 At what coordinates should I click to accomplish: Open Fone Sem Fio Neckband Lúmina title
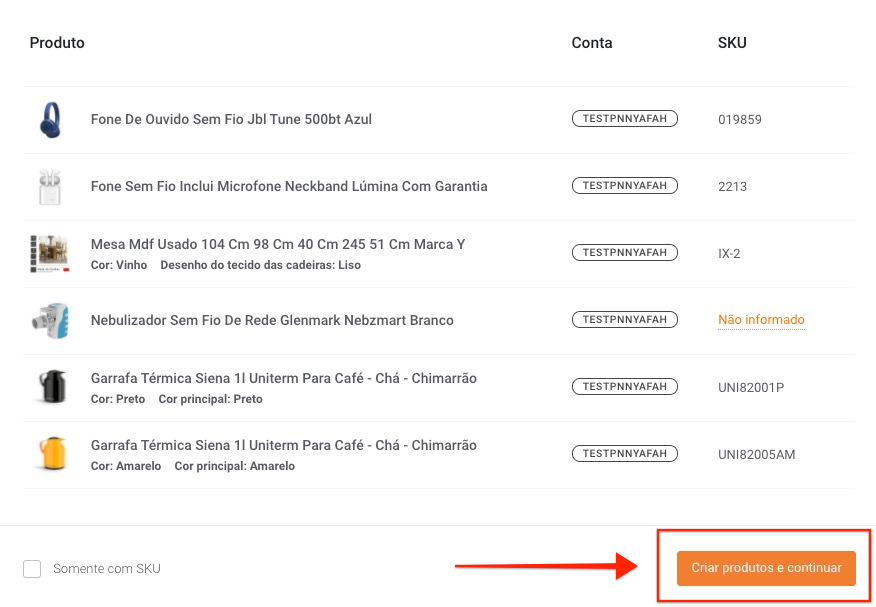(x=289, y=186)
